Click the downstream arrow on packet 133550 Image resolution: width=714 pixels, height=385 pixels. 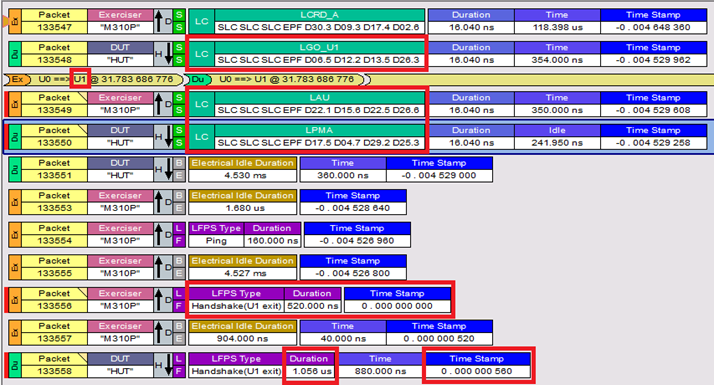[168, 137]
